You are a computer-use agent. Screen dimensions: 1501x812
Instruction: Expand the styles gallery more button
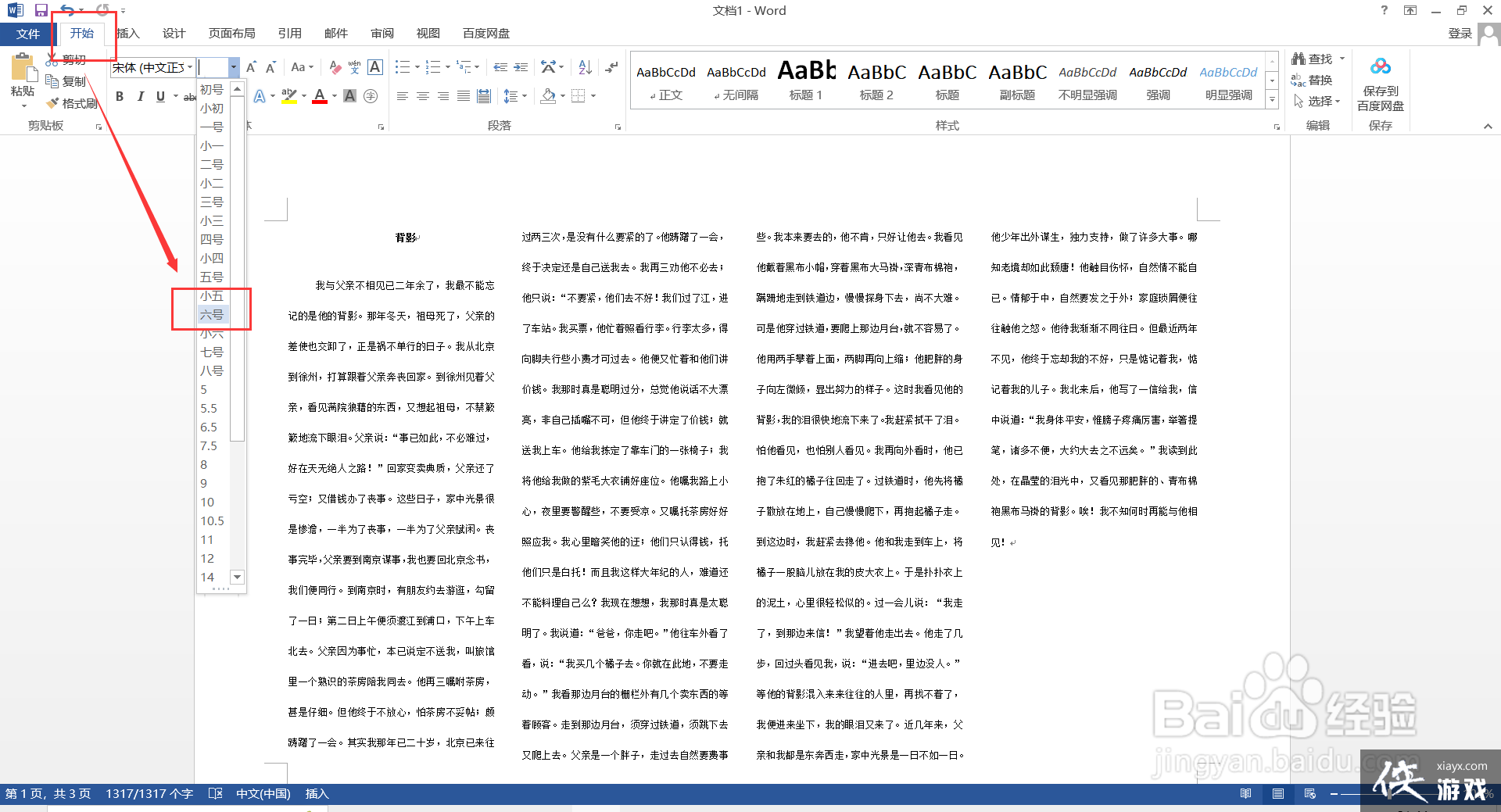[x=1272, y=99]
